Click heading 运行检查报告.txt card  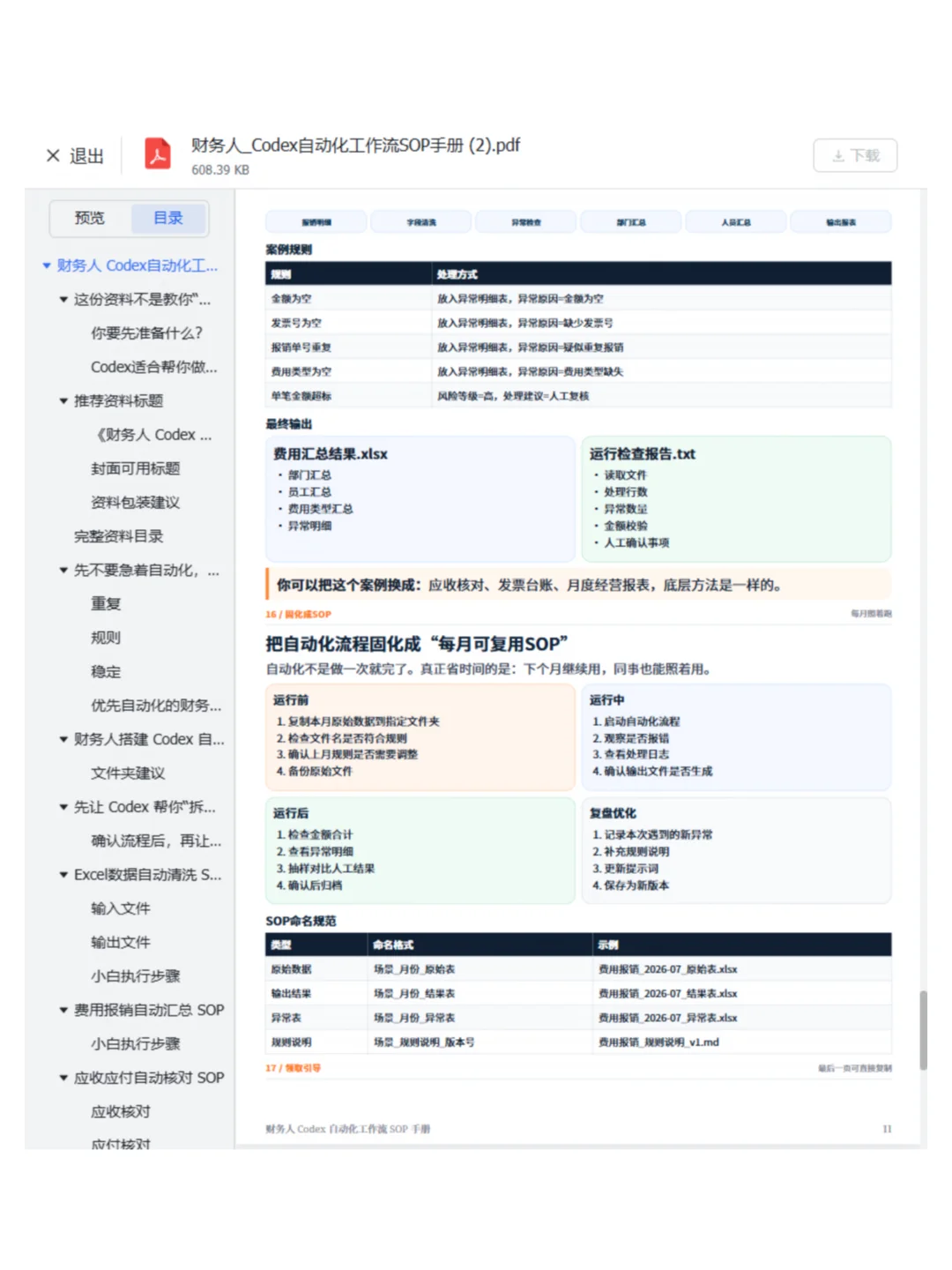(x=643, y=454)
